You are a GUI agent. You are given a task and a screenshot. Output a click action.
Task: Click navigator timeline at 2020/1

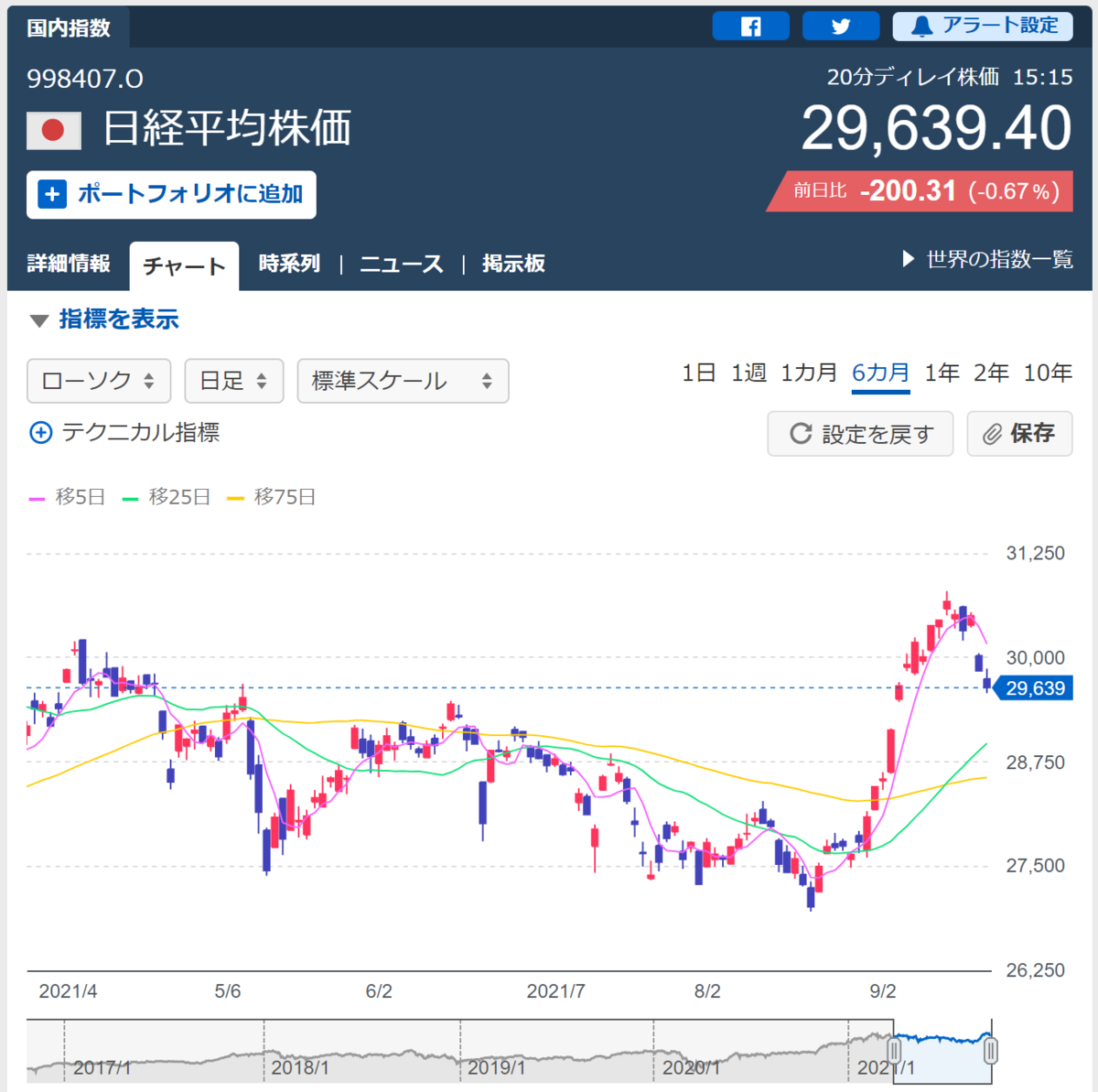click(x=691, y=1067)
